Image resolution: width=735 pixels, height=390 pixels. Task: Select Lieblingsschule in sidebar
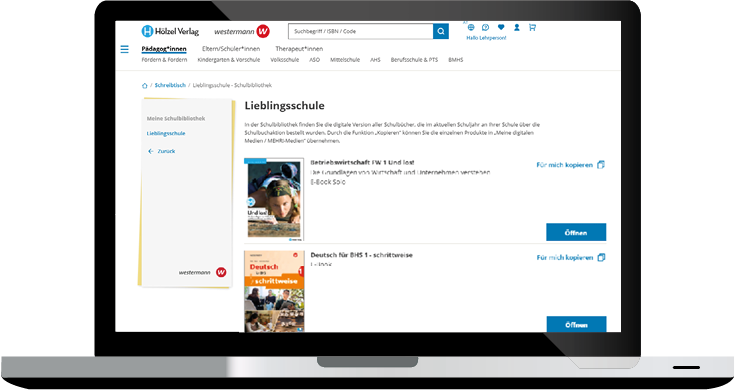(x=166, y=134)
